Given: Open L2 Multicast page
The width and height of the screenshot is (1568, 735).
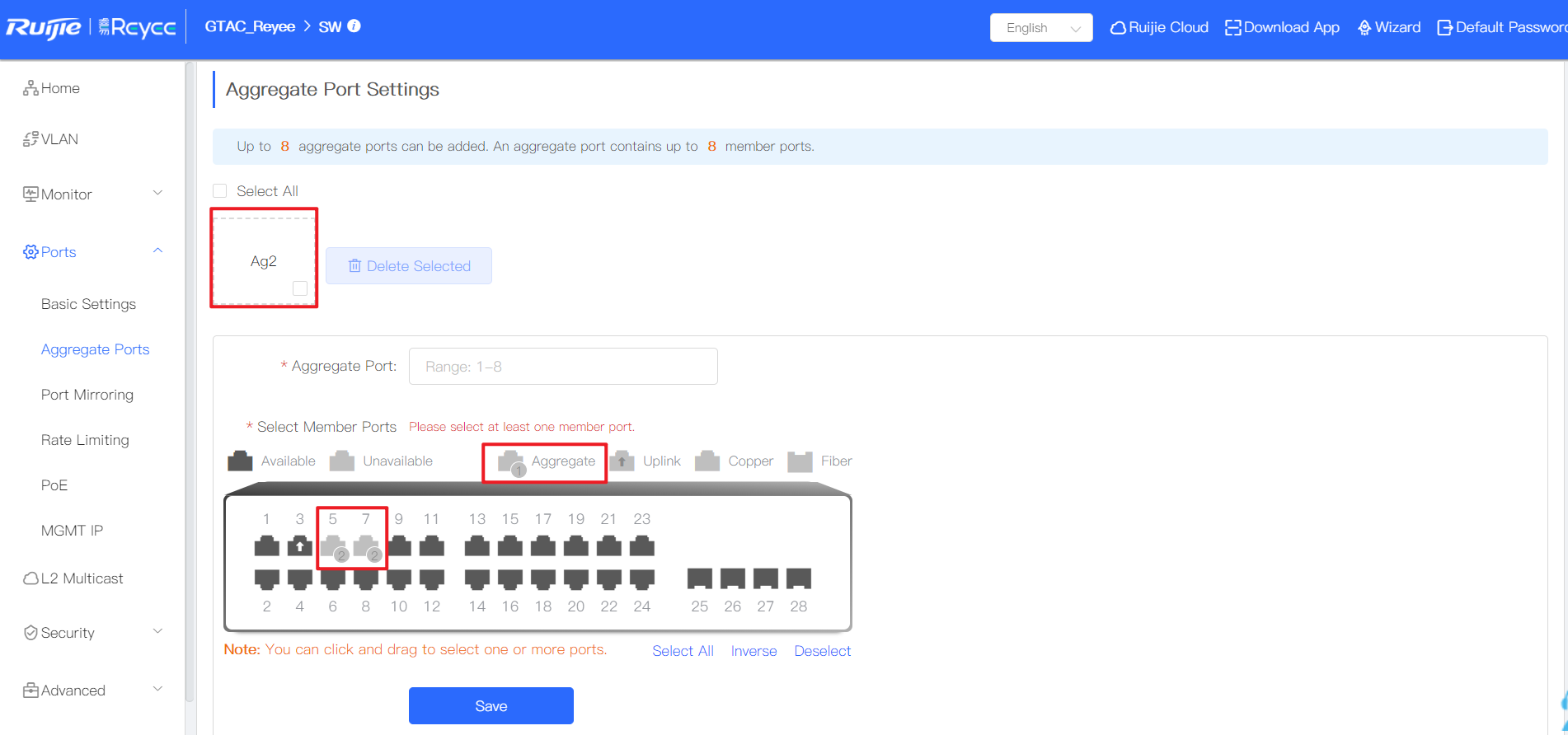Looking at the screenshot, I should [x=73, y=578].
